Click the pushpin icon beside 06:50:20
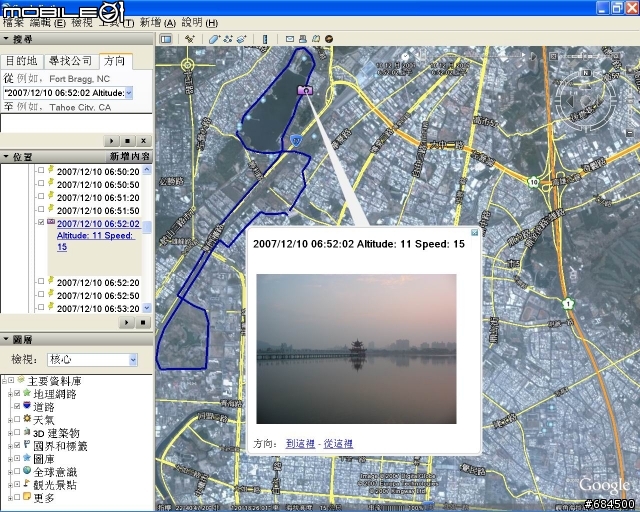 point(51,169)
